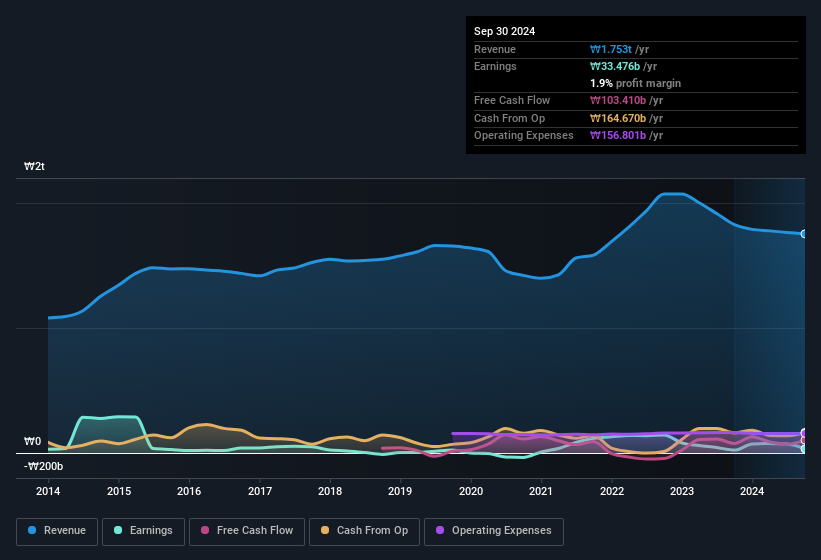Click the 2020 x-axis label
The height and width of the screenshot is (560, 821).
[x=471, y=491]
